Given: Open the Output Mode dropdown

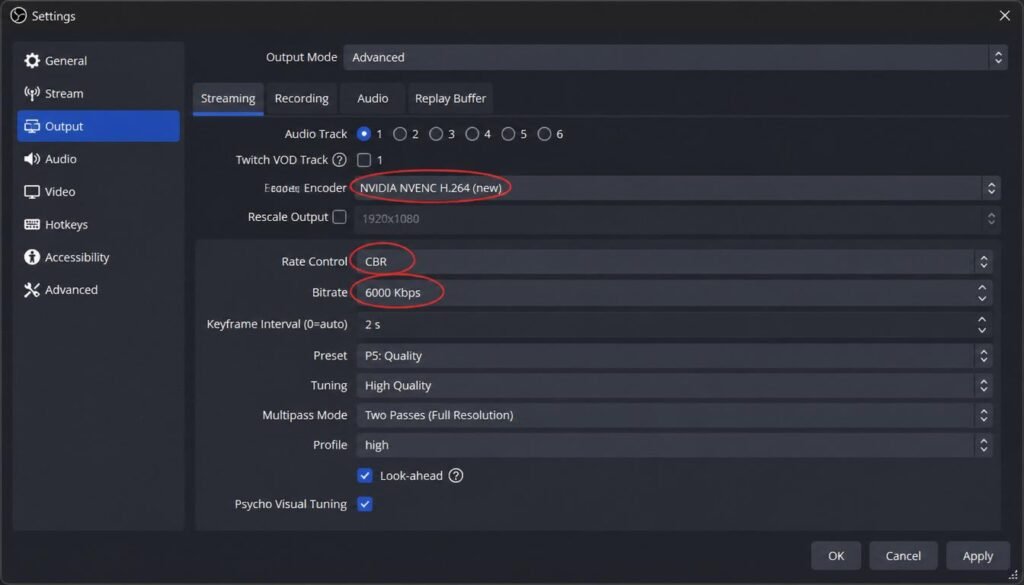Looking at the screenshot, I should pos(675,57).
